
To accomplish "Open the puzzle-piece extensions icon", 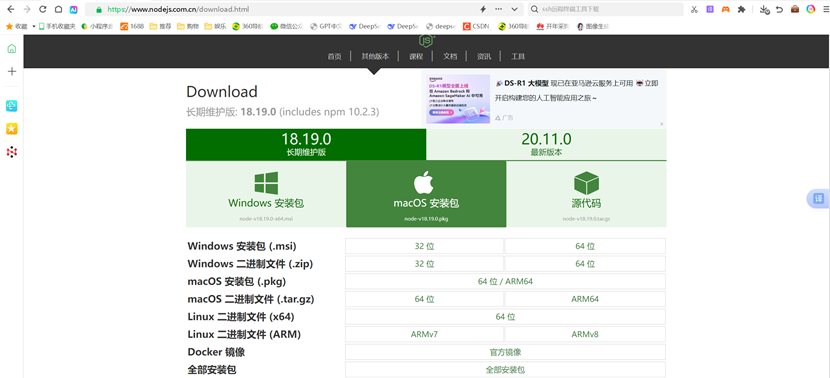I will point(742,9).
